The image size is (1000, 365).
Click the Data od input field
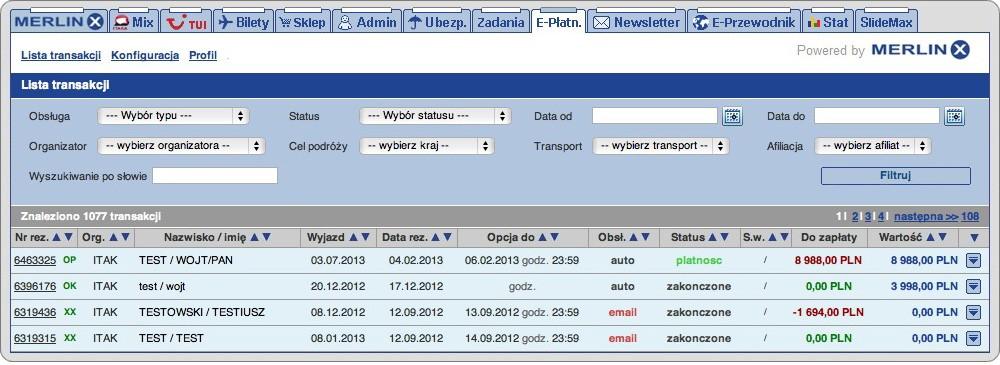click(x=655, y=115)
